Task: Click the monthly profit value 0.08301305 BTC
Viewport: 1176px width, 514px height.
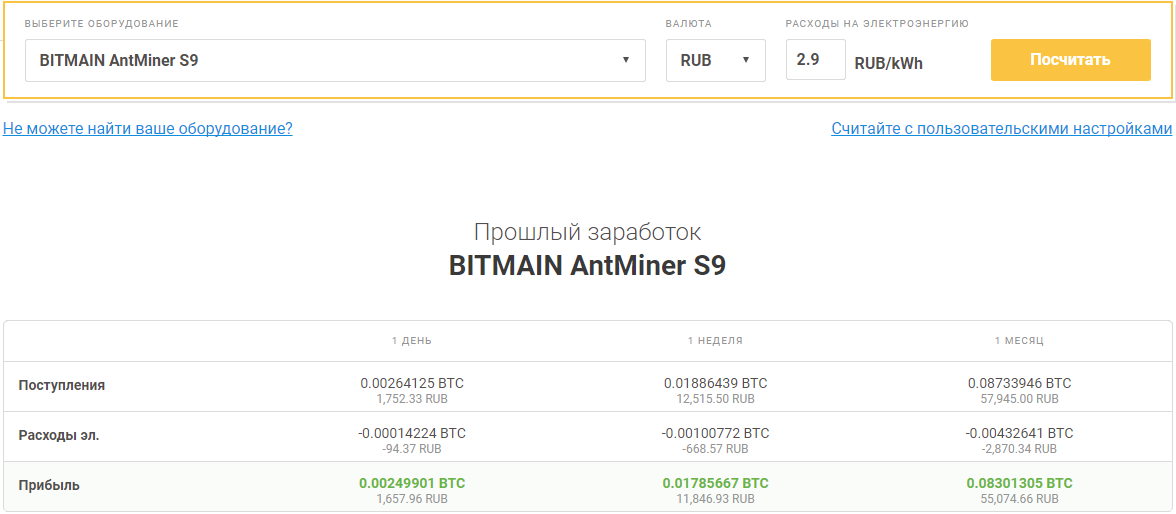Action: 1019,483
